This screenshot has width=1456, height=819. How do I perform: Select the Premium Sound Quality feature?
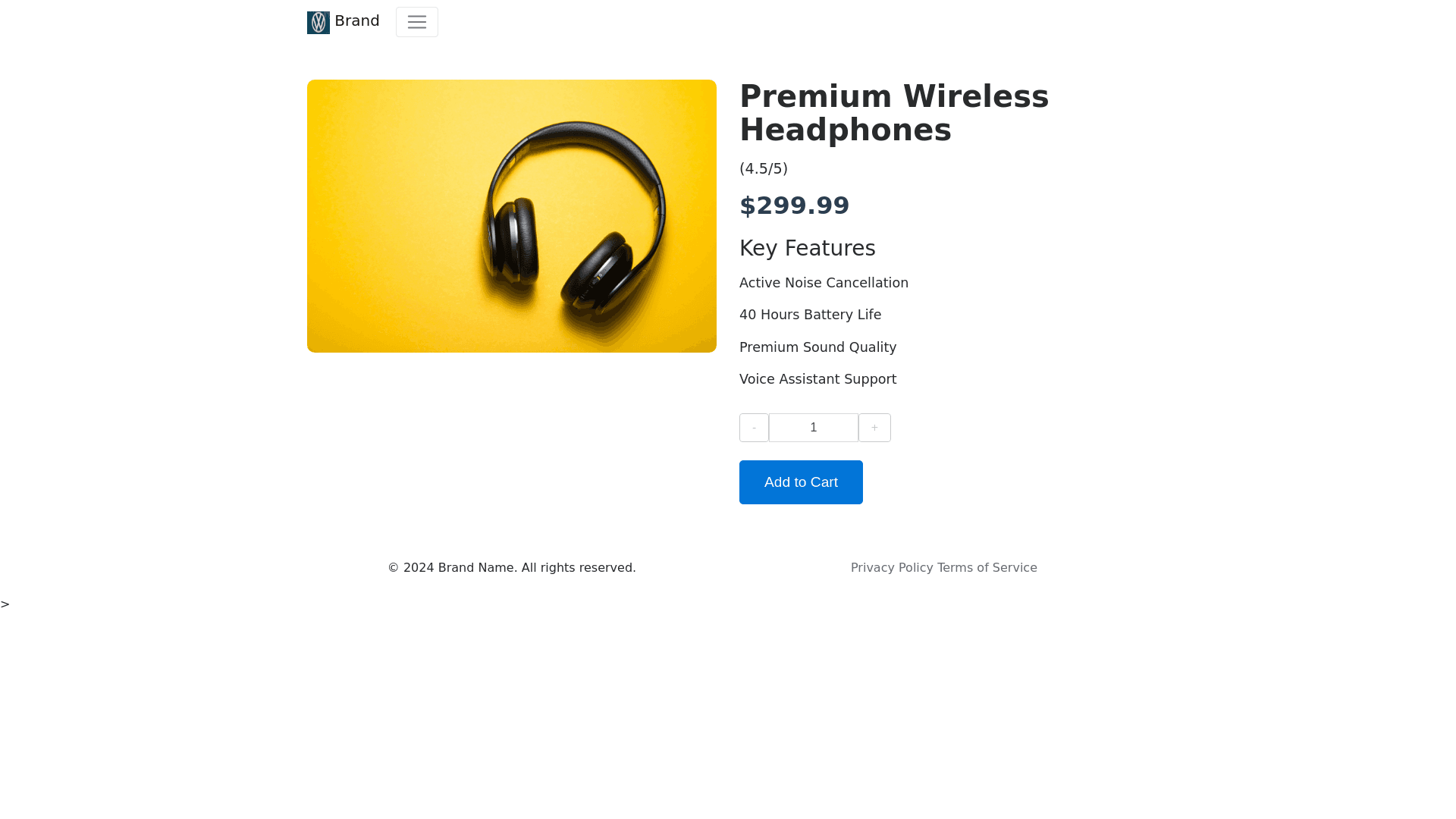[x=818, y=347]
